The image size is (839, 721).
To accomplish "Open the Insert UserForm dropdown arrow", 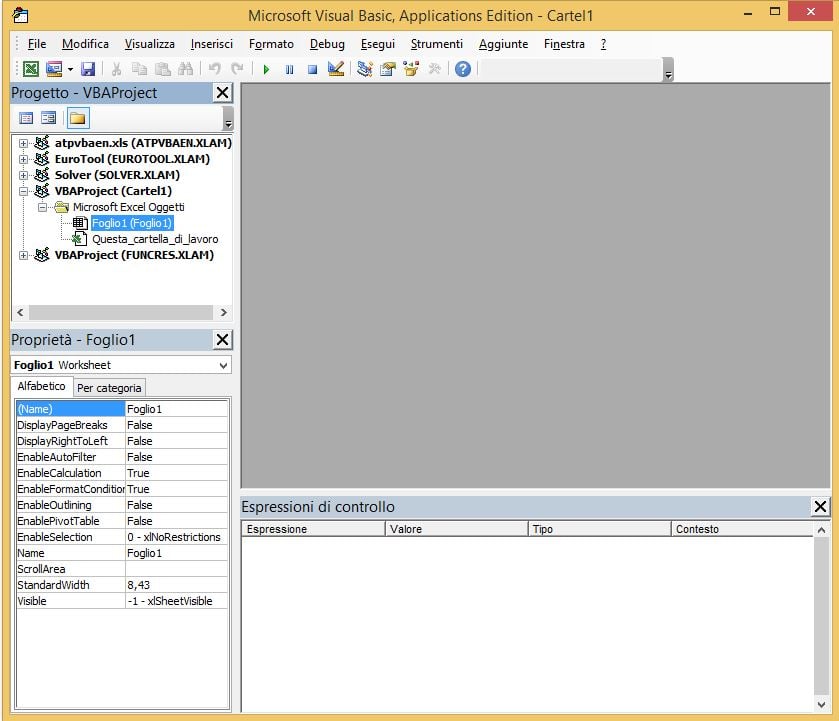I will pos(70,69).
